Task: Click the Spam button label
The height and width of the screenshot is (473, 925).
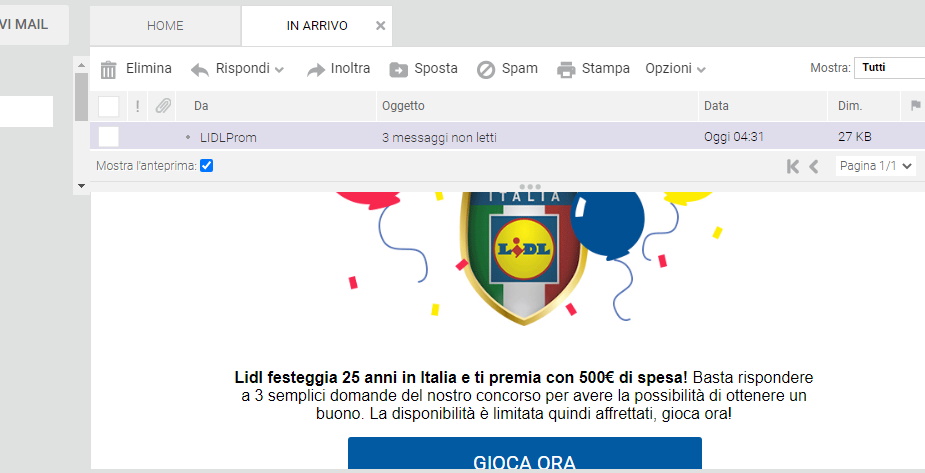Action: [x=520, y=68]
